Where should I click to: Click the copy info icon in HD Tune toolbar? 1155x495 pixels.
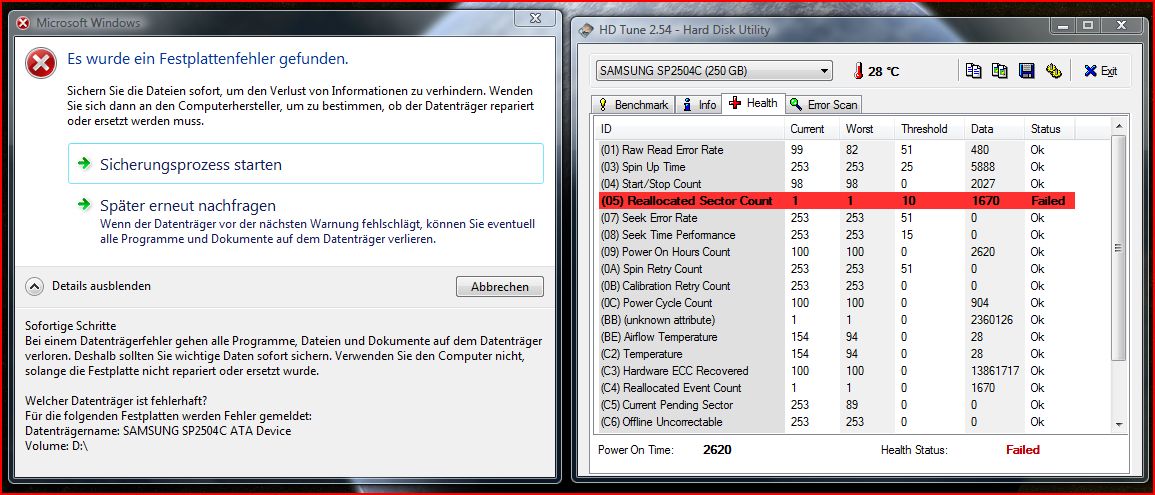(x=974, y=71)
